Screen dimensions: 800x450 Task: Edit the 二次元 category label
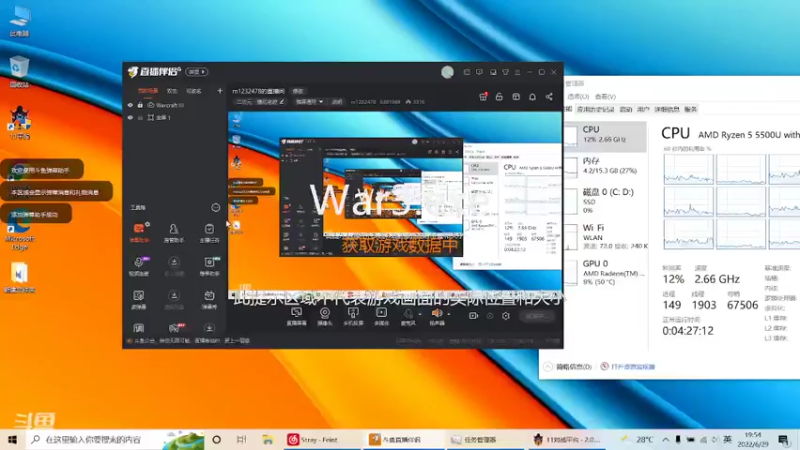260,102
